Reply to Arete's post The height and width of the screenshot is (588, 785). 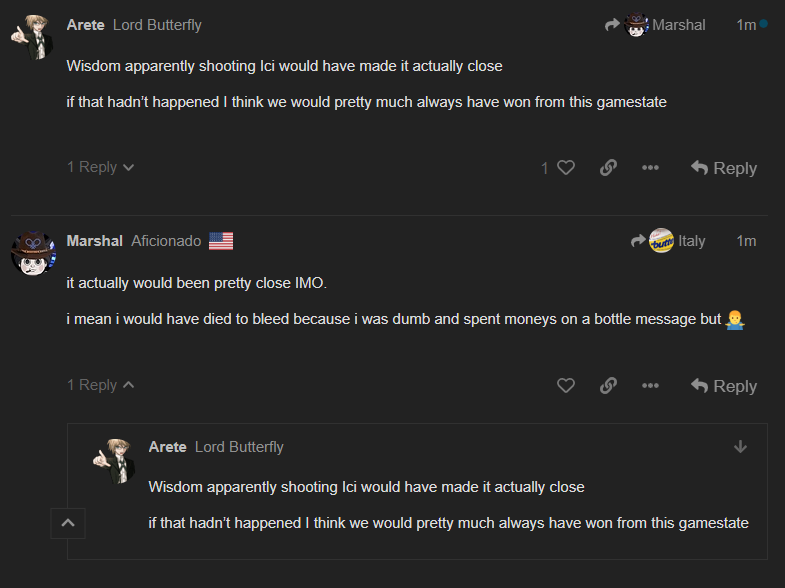coord(724,168)
